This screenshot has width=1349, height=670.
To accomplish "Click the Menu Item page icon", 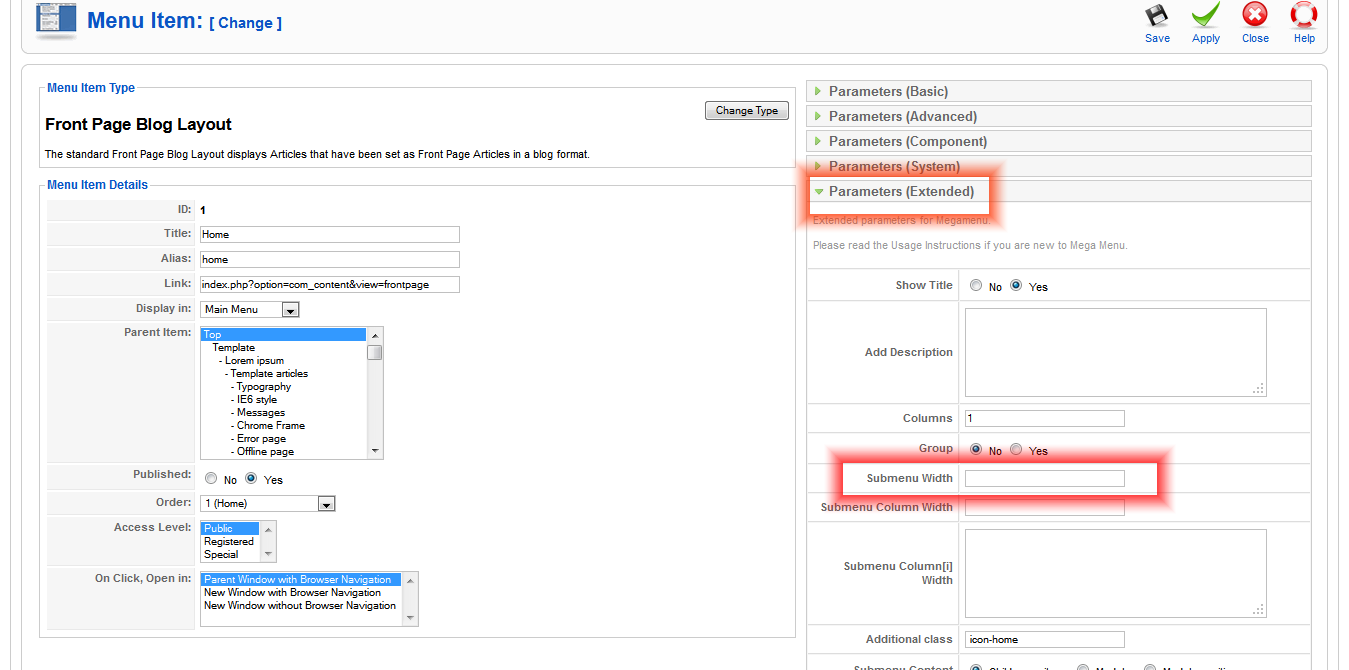I will 56,20.
